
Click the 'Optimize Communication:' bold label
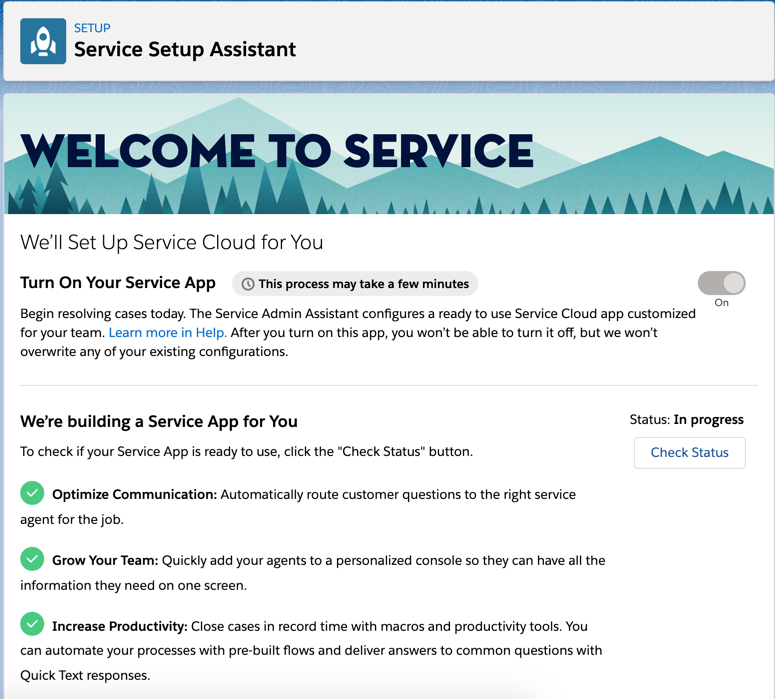(134, 494)
